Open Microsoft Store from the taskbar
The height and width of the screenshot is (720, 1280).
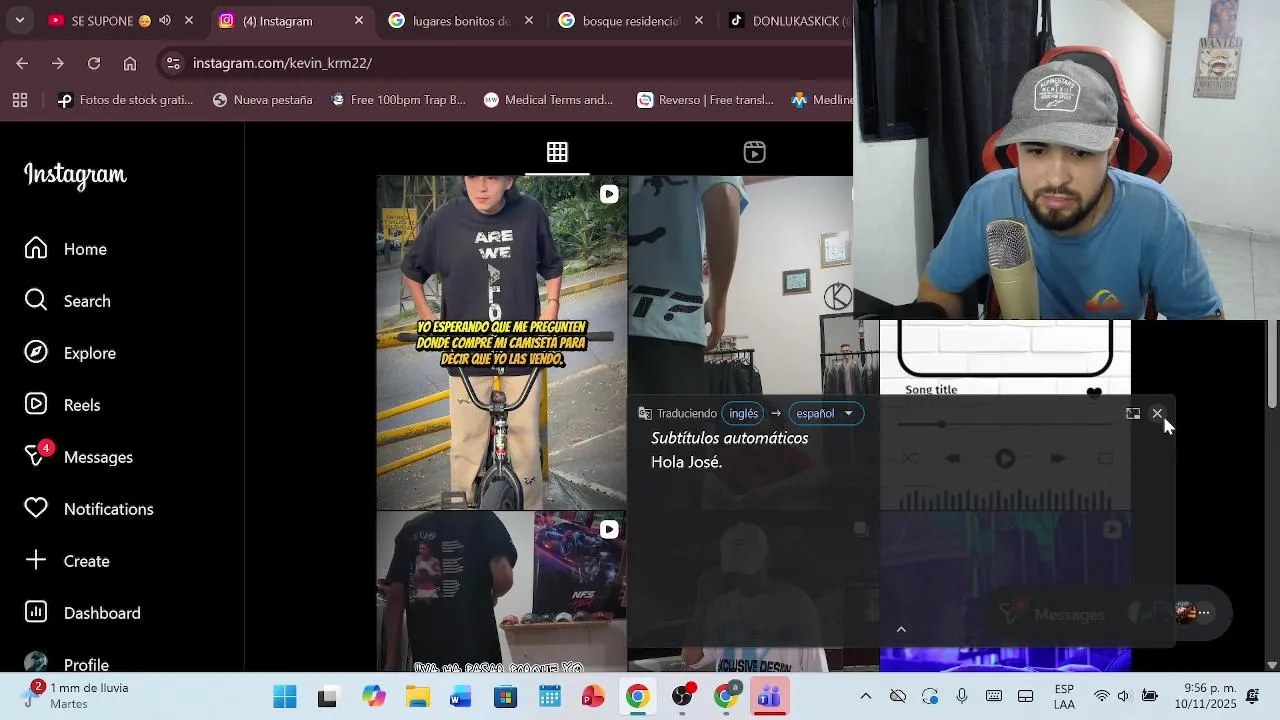click(505, 697)
